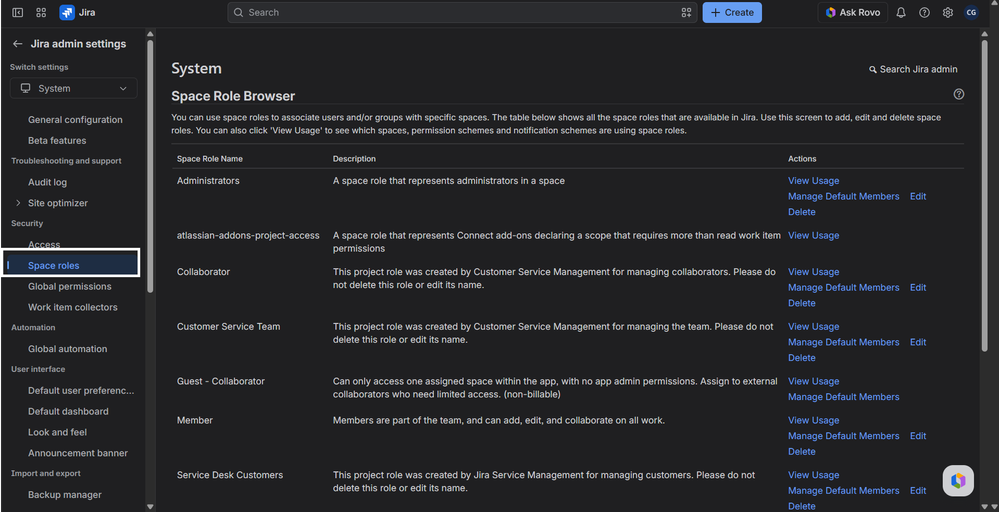Open the floating Rovo chat button
The height and width of the screenshot is (512, 999).
[x=958, y=481]
